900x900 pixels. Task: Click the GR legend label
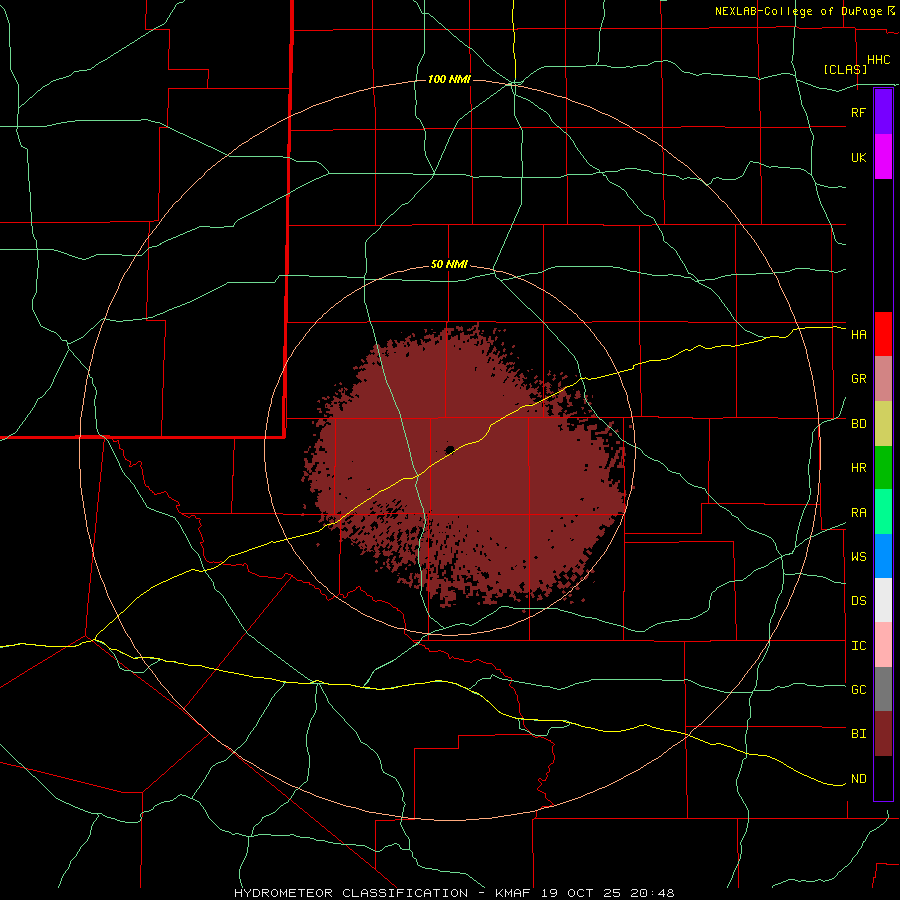pyautogui.click(x=859, y=379)
